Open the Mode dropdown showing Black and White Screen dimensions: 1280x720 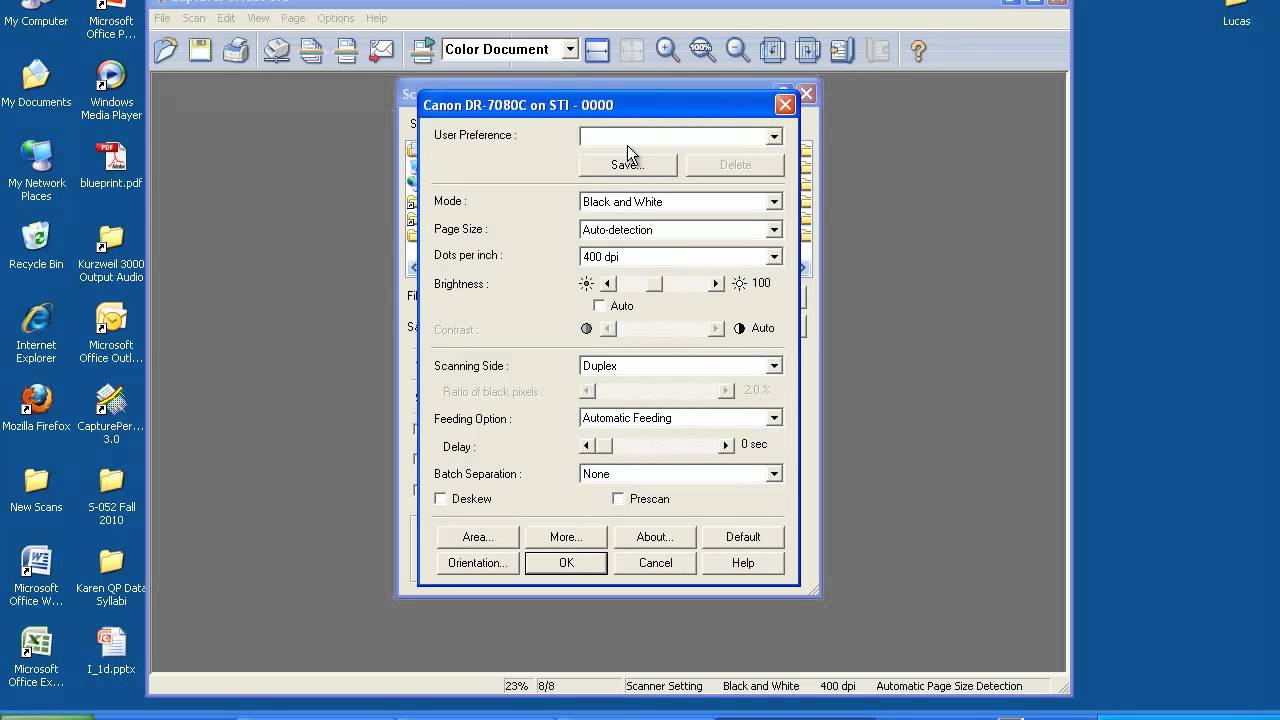(774, 202)
